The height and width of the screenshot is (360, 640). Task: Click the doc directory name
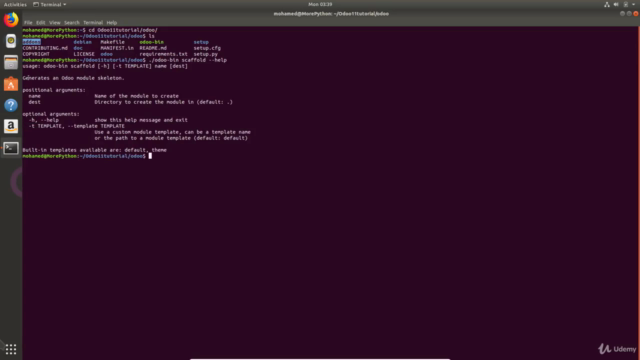click(x=78, y=48)
